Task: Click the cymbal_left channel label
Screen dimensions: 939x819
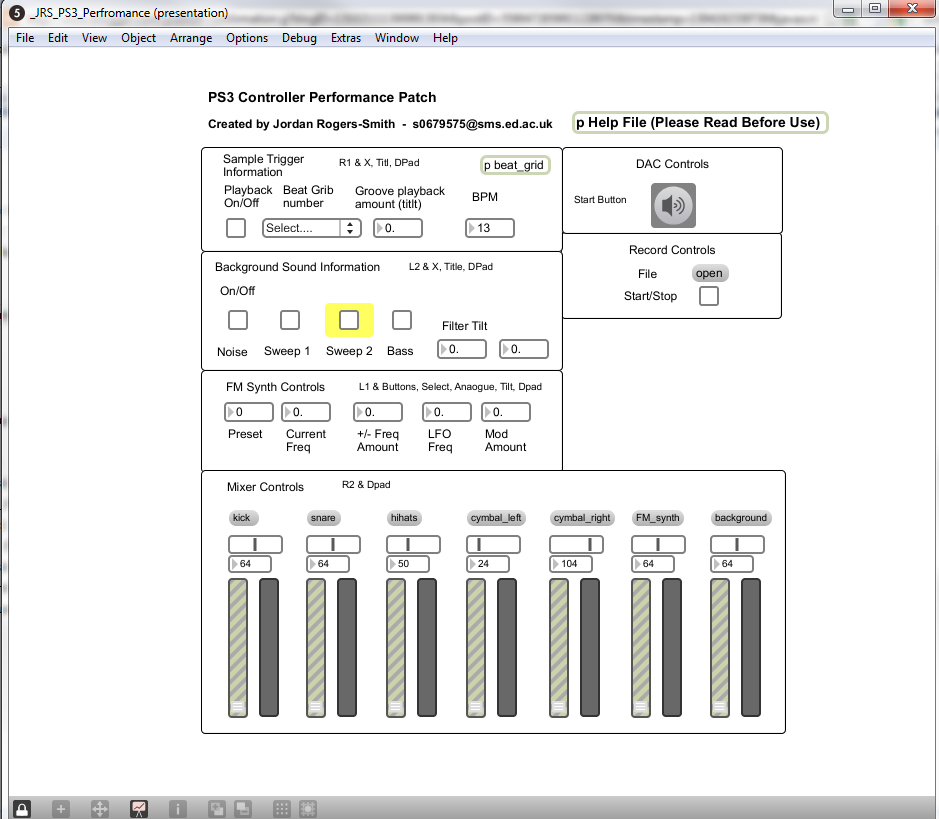Action: pos(496,518)
